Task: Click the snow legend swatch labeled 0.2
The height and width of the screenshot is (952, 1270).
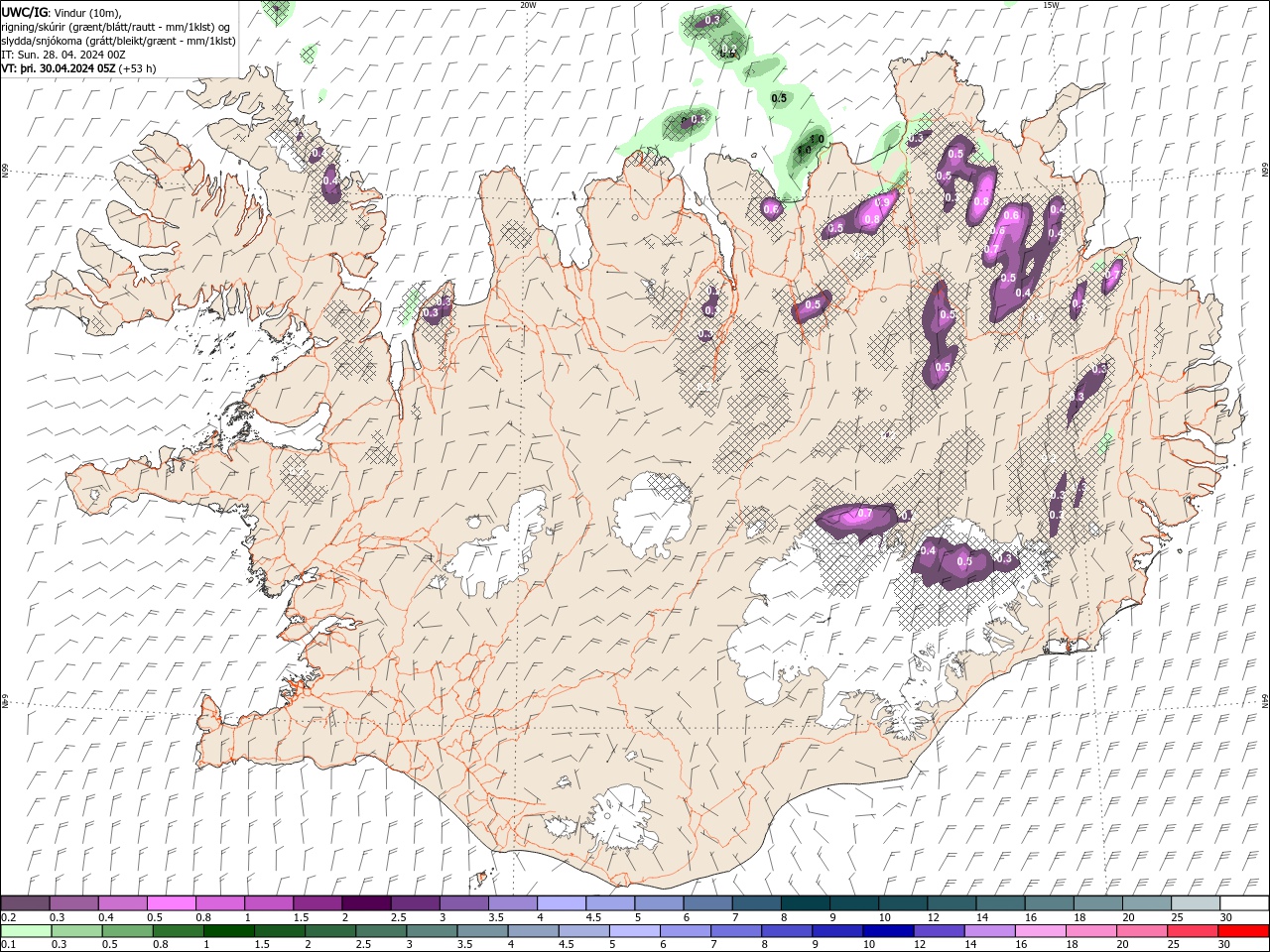Action: (x=26, y=903)
